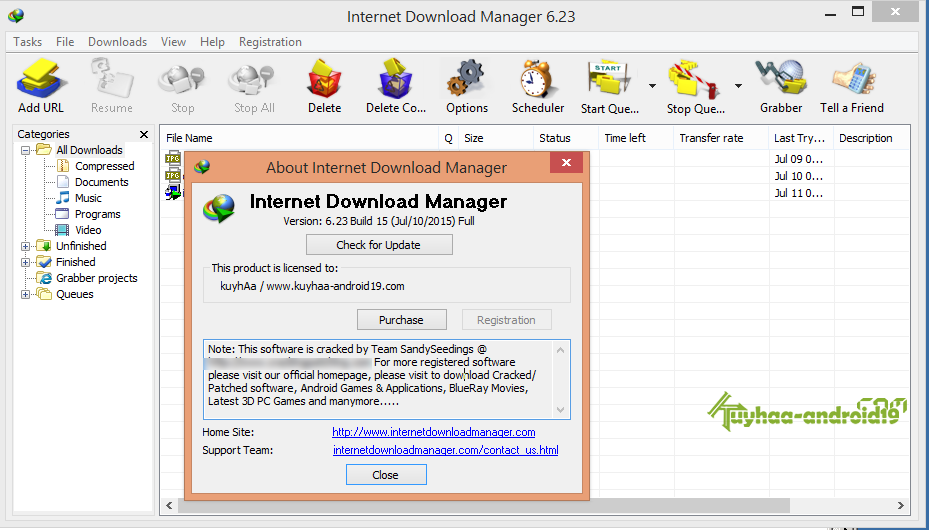Screen dimensions: 929x530
Task: Click the IDM icon in main title bar
Action: coord(16,15)
